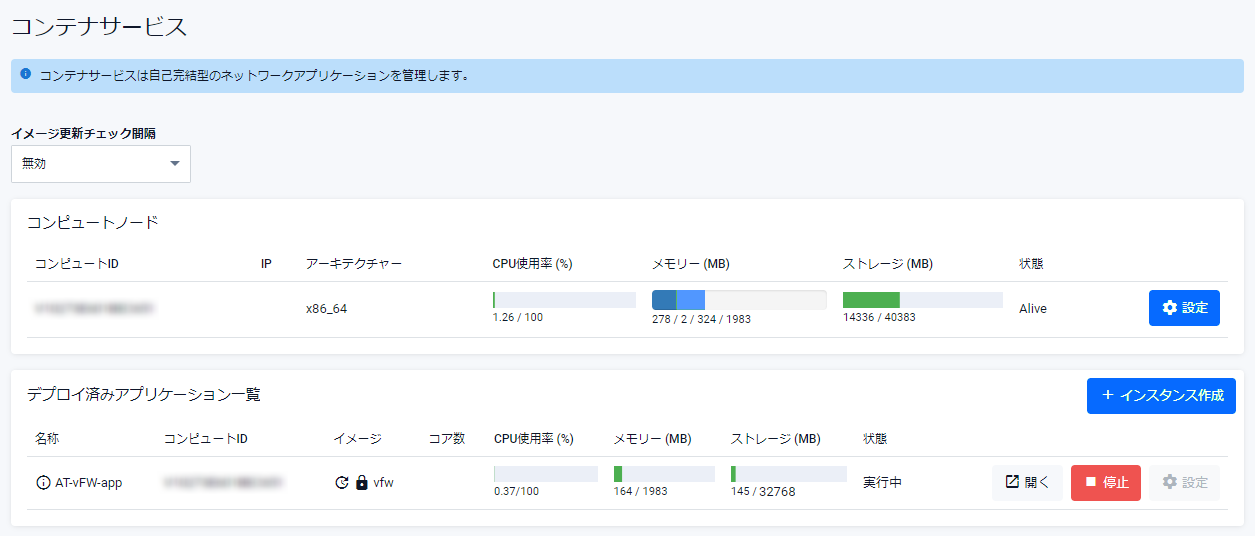Screen dimensions: 1255x536
Task: Click the compute node storage usage bar
Action: pos(922,300)
